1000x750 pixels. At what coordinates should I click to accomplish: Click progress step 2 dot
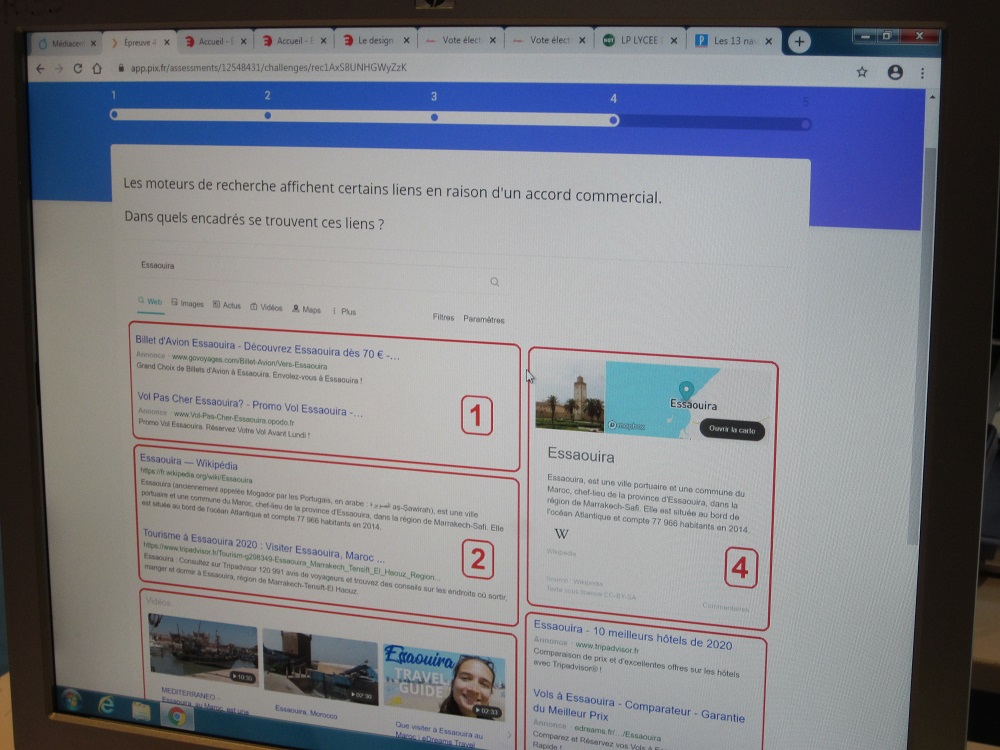point(268,115)
